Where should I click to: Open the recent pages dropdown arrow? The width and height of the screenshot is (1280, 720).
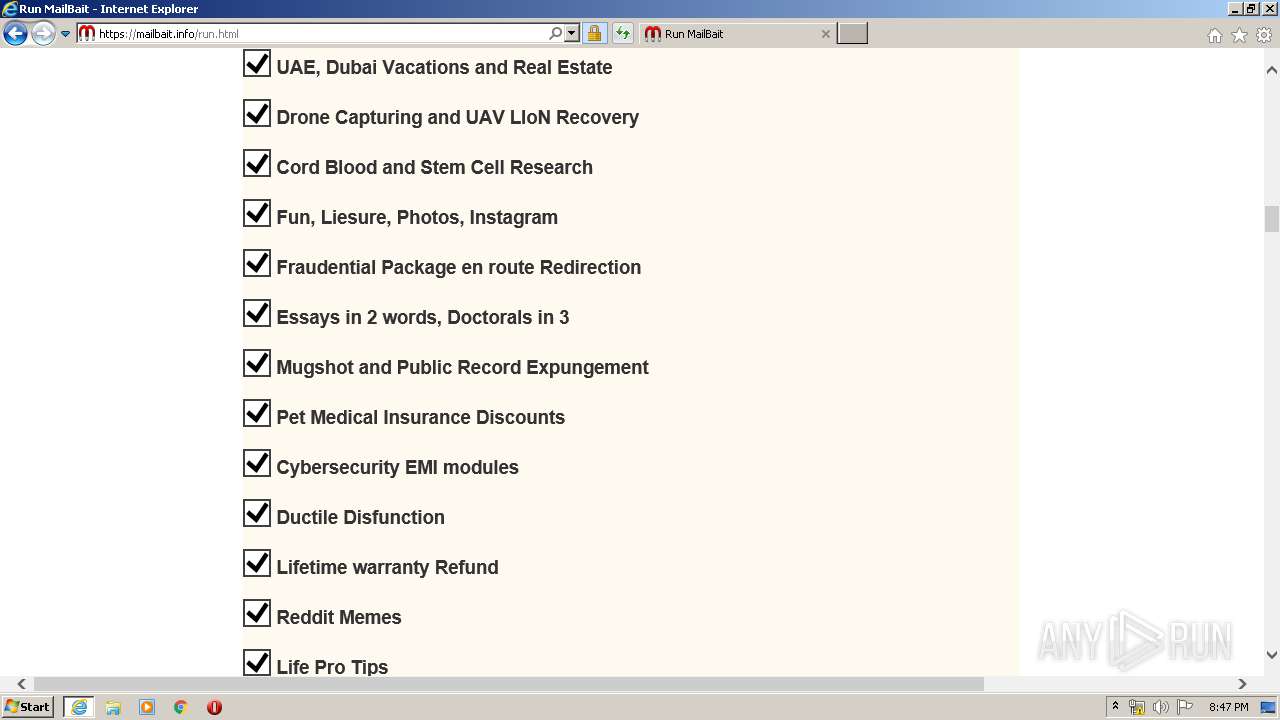click(65, 34)
